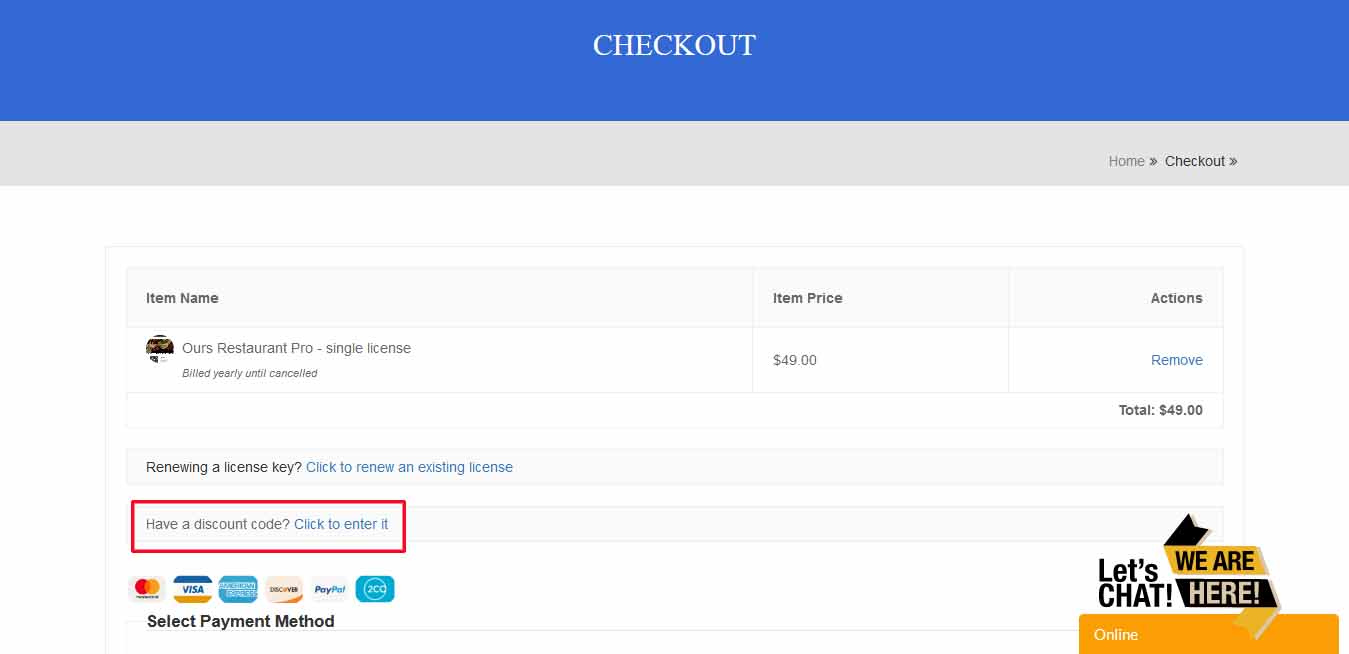Click the Total: $49.00 text

click(x=1160, y=410)
